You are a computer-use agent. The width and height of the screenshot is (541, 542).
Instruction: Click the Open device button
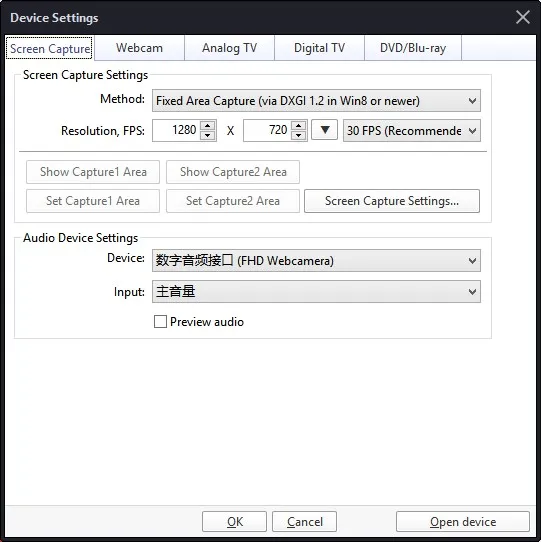pos(463,522)
